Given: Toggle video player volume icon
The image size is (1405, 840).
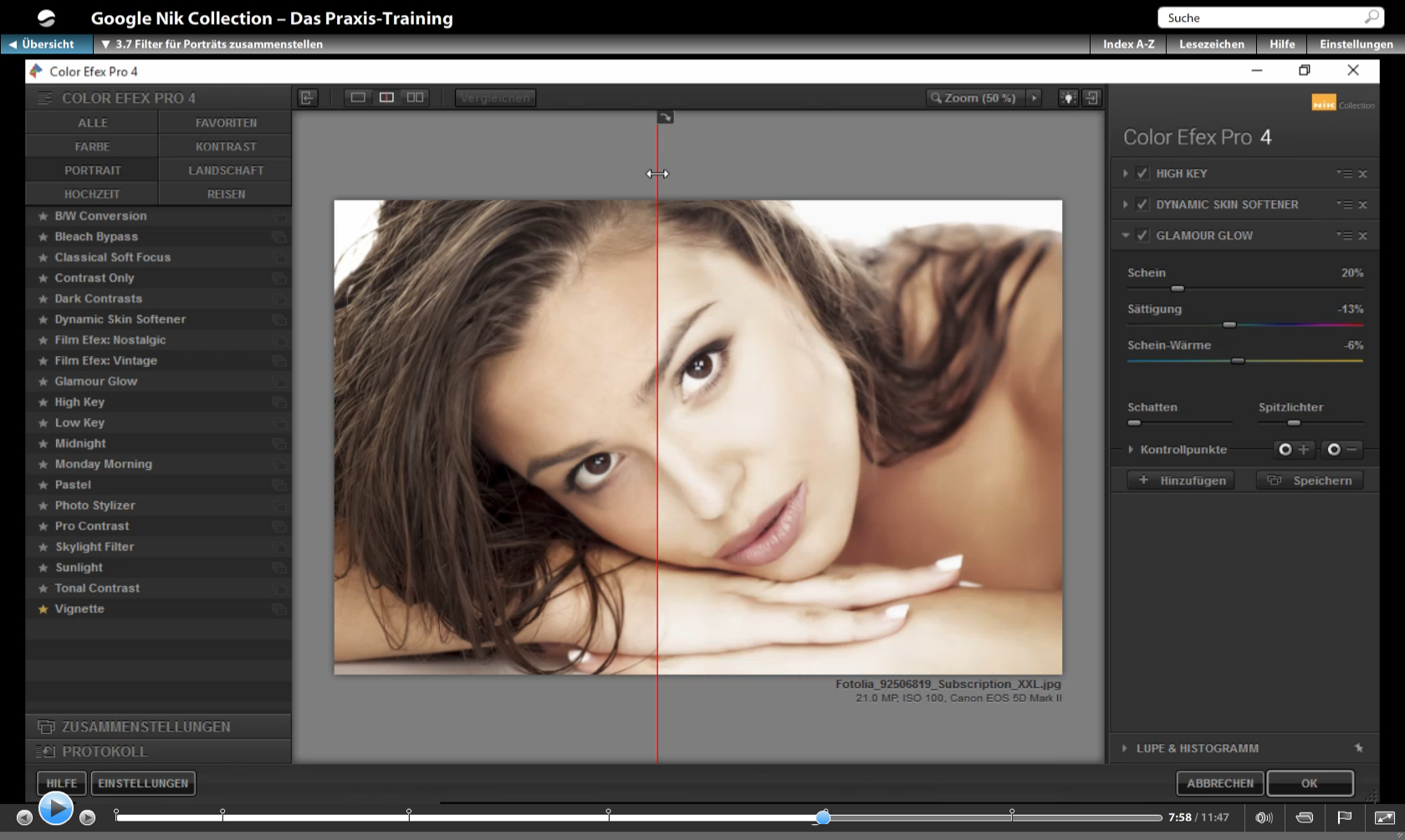Looking at the screenshot, I should pos(1264,817).
